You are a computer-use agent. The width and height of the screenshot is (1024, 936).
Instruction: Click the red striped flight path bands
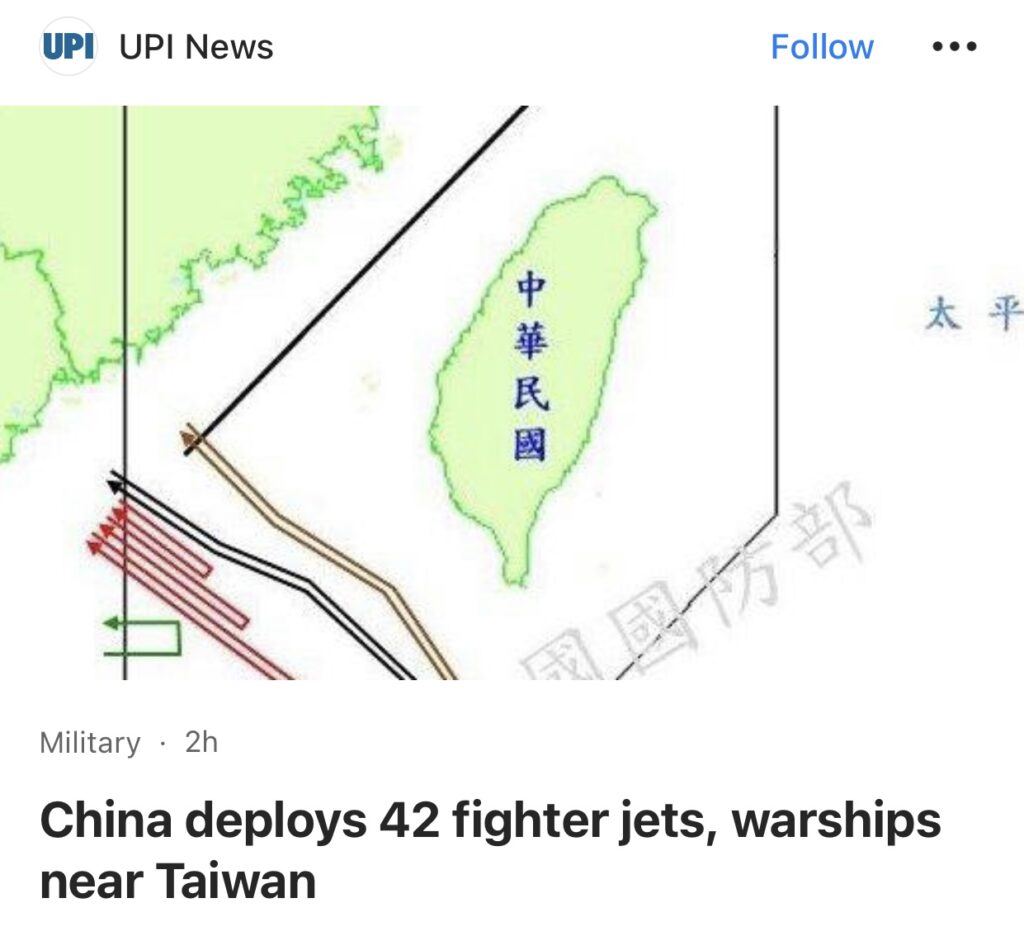(189, 588)
